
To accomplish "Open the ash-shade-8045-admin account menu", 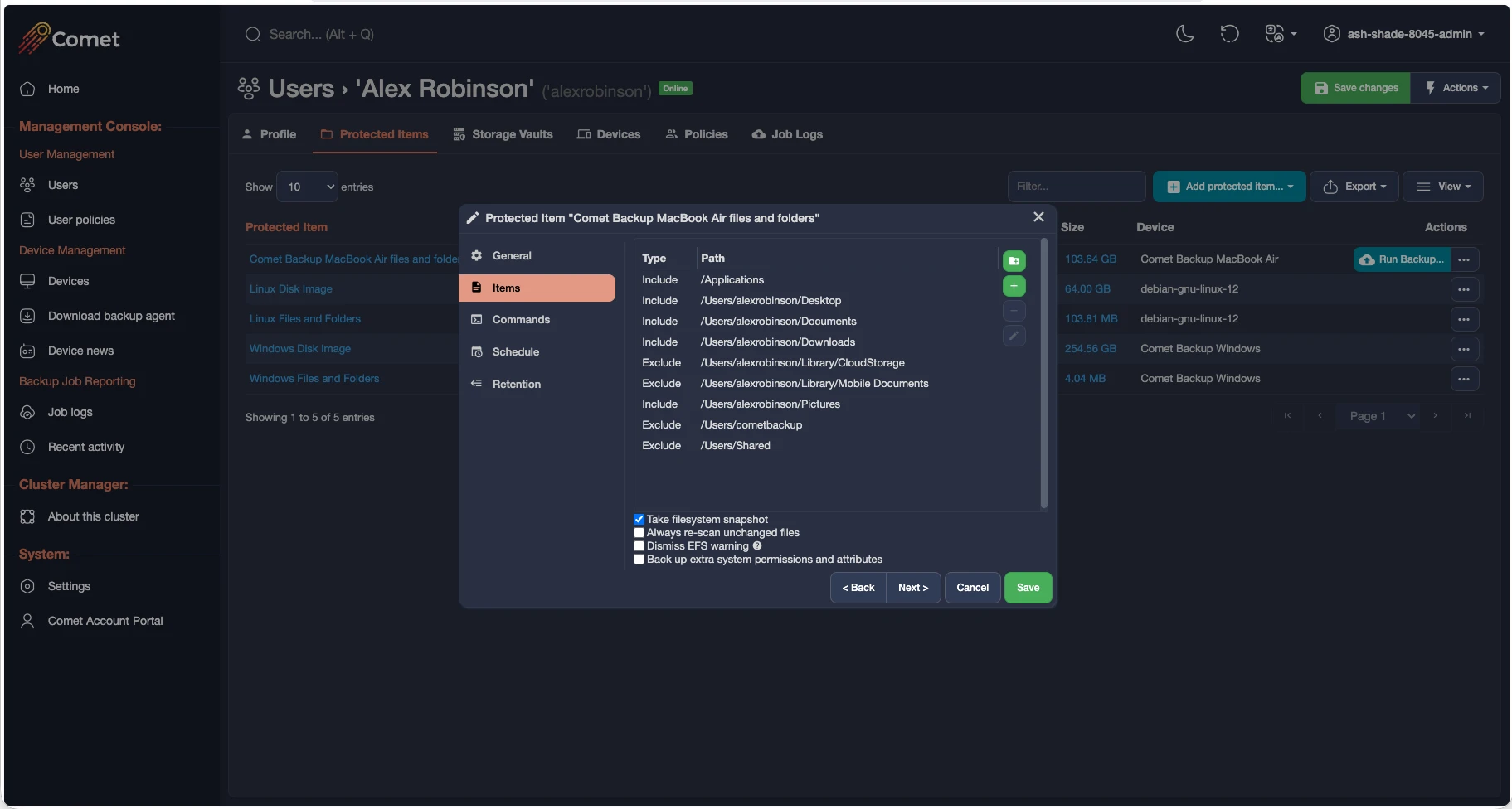I will point(1403,34).
